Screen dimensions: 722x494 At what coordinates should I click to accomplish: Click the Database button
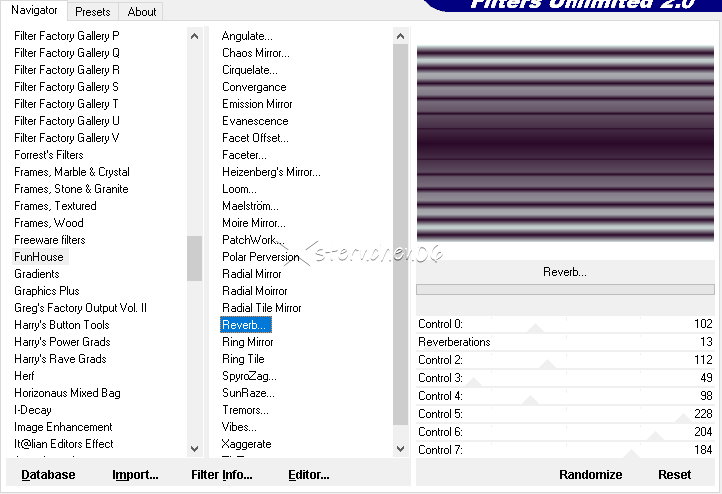click(48, 475)
